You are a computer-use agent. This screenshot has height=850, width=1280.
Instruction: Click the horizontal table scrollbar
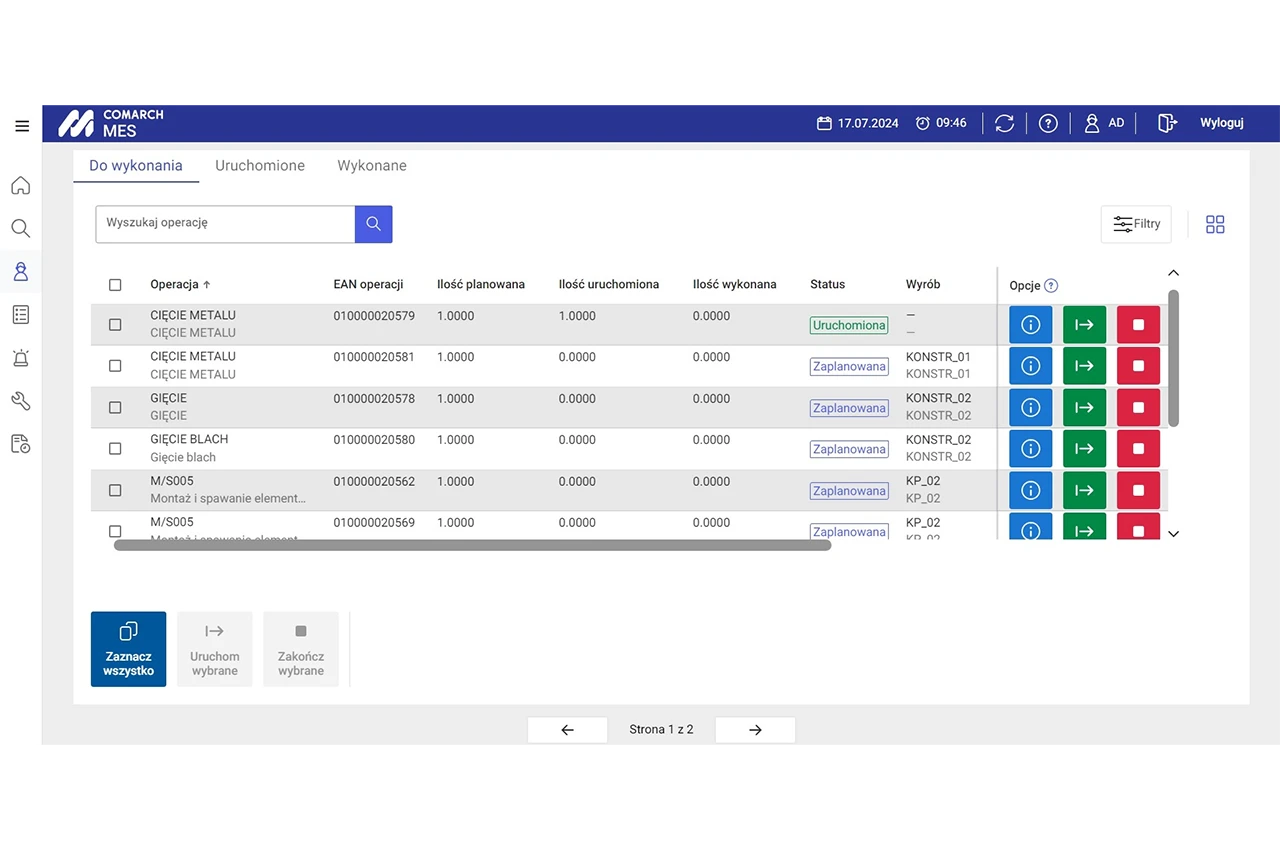tap(472, 545)
